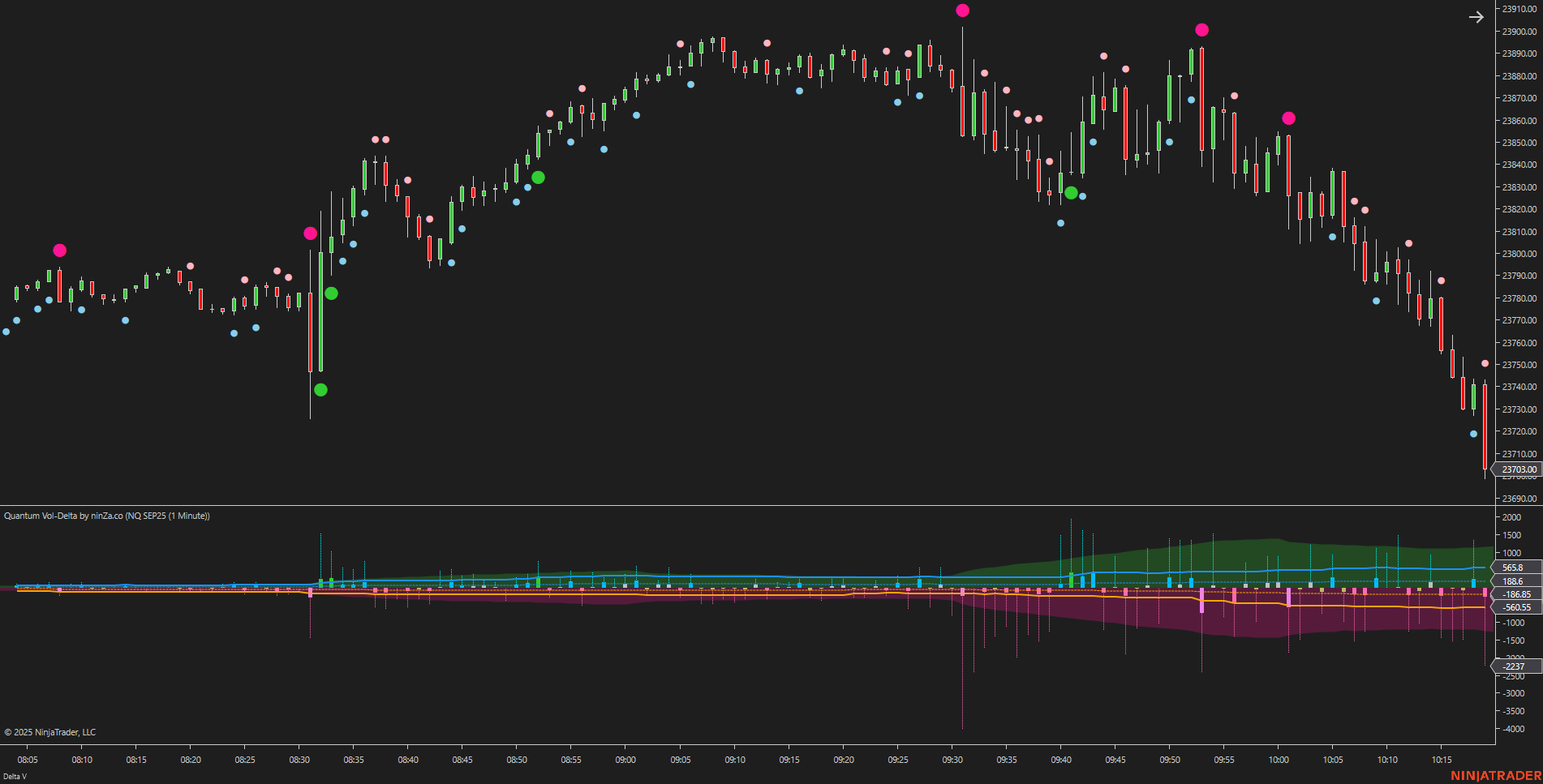
Task: Click the go-to-latest-bar arrow icon
Action: pos(1476,17)
